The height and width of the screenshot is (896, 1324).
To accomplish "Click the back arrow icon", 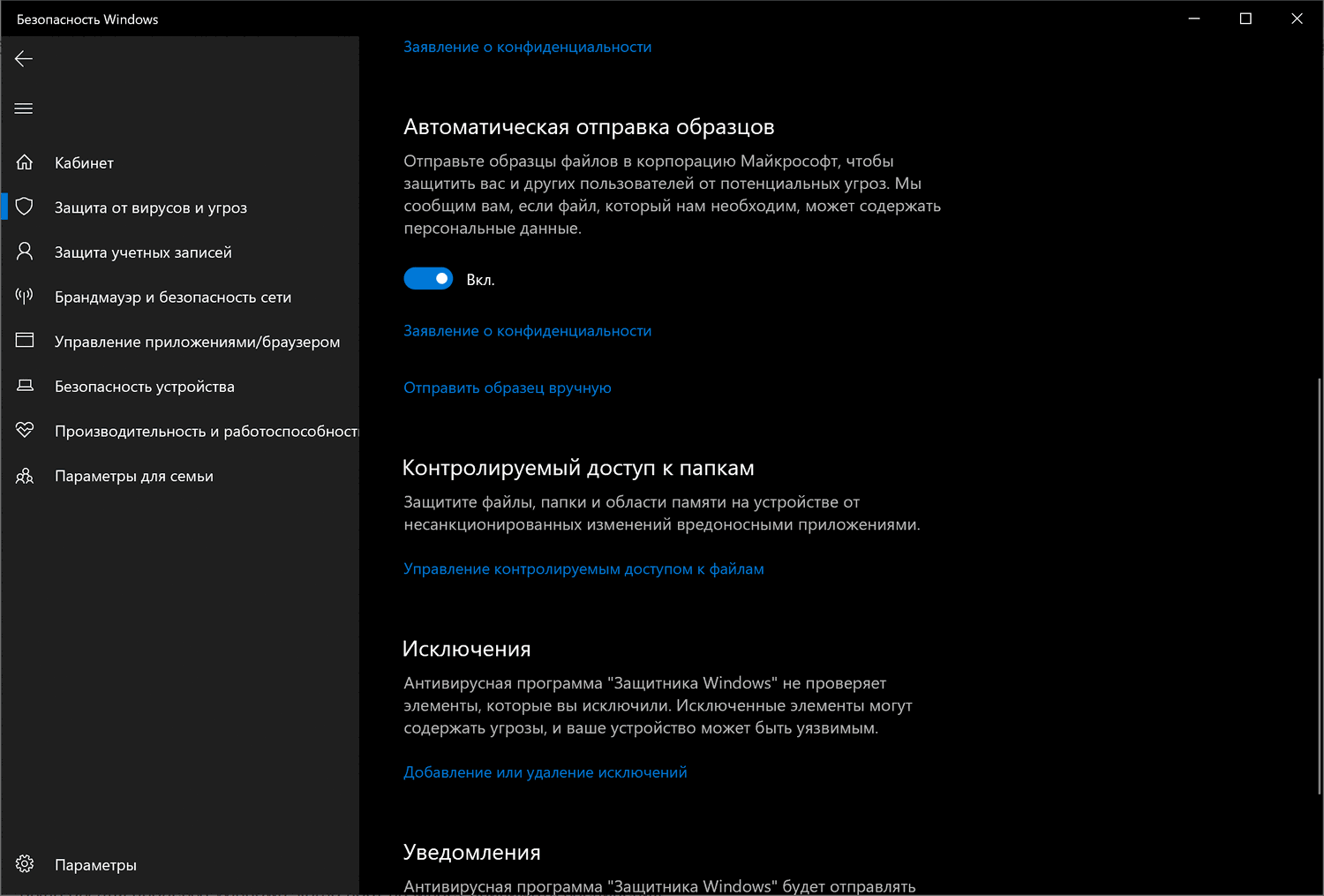I will click(x=24, y=59).
